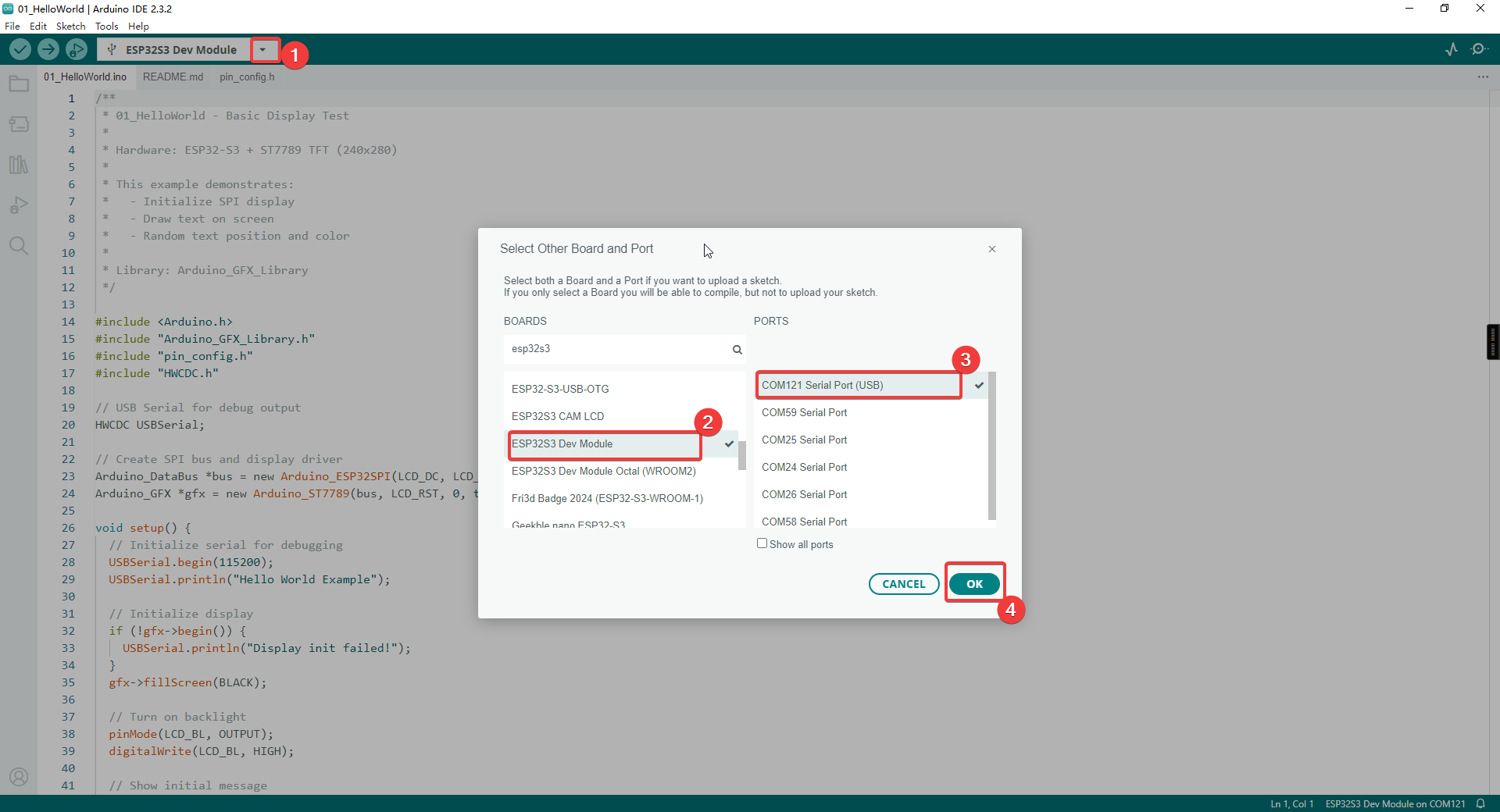This screenshot has width=1500, height=812.
Task: Open the Sketch menu
Action: pyautogui.click(x=71, y=26)
